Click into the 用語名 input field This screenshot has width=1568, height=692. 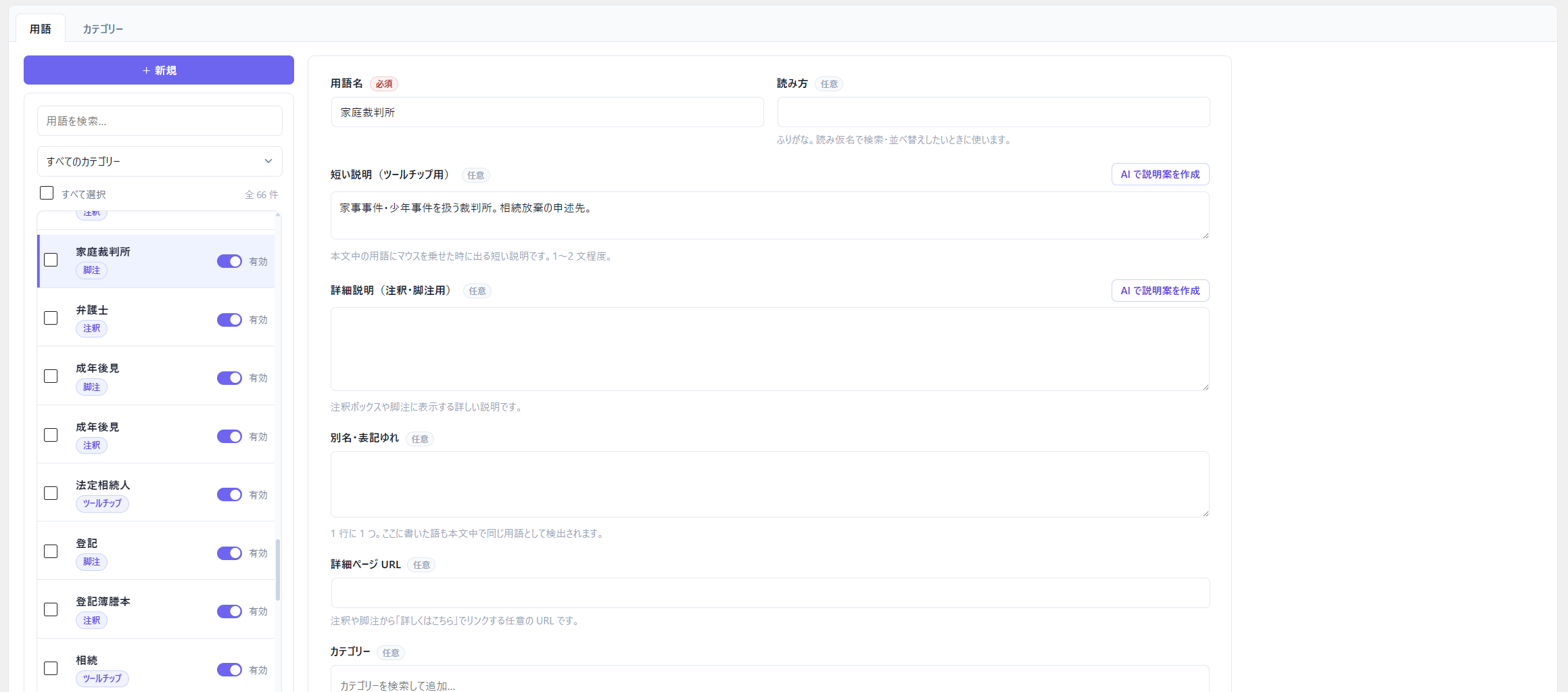[x=547, y=112]
